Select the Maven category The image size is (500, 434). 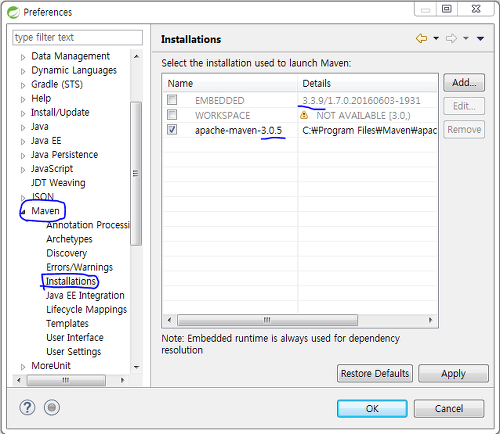coord(45,211)
